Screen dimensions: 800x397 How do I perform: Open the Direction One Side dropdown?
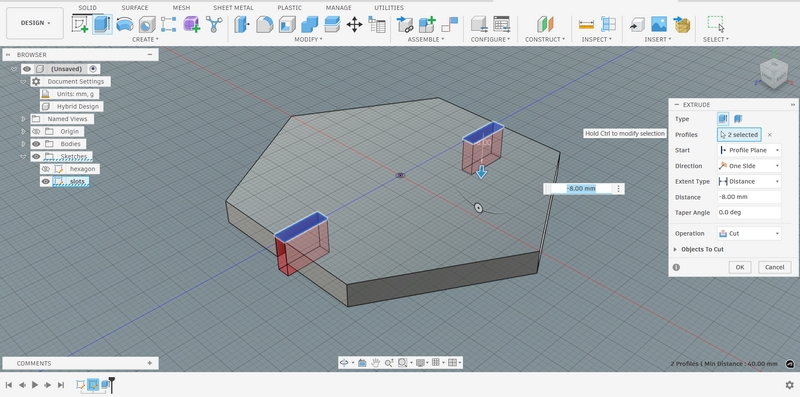coord(749,166)
